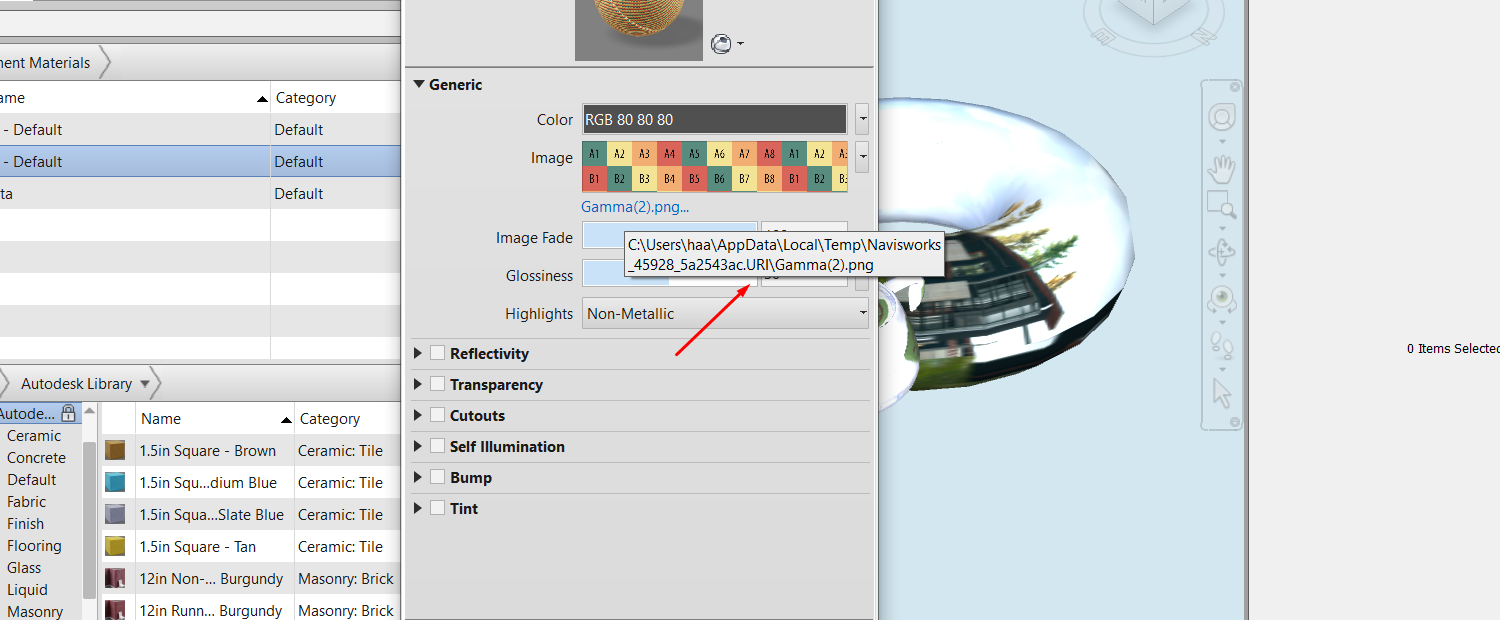The height and width of the screenshot is (620, 1500).
Task: Enable the Self Illumination checkbox
Action: pos(437,446)
